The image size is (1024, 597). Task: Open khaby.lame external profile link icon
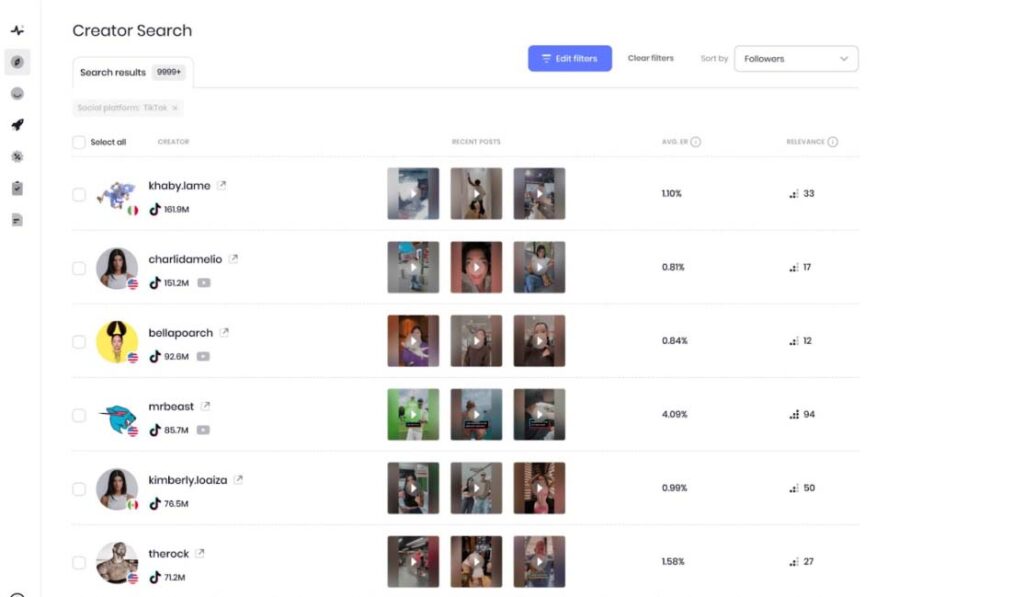pyautogui.click(x=222, y=186)
